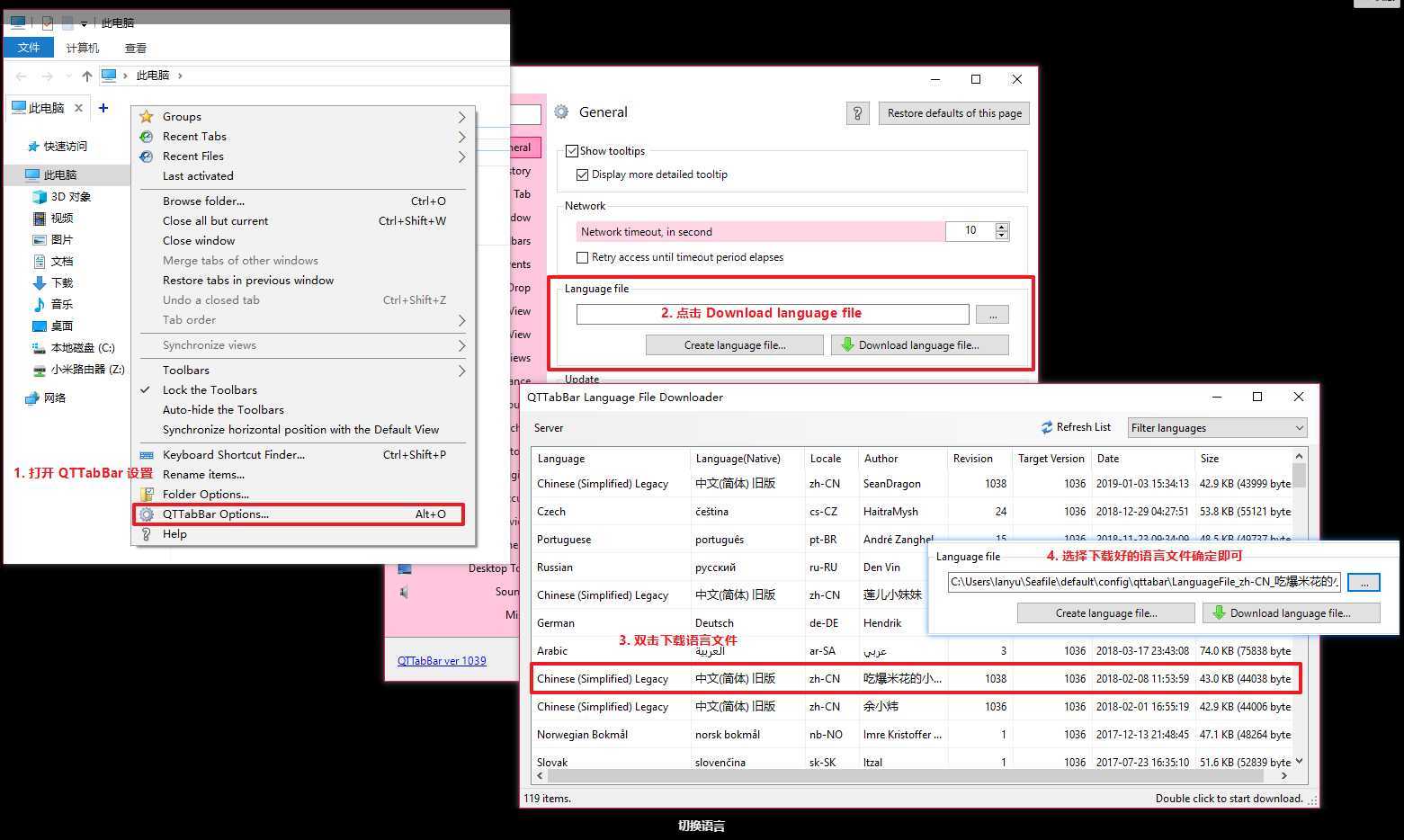This screenshot has height=840, width=1404.
Task: Click Refresh List in downloader
Action: 1076,428
